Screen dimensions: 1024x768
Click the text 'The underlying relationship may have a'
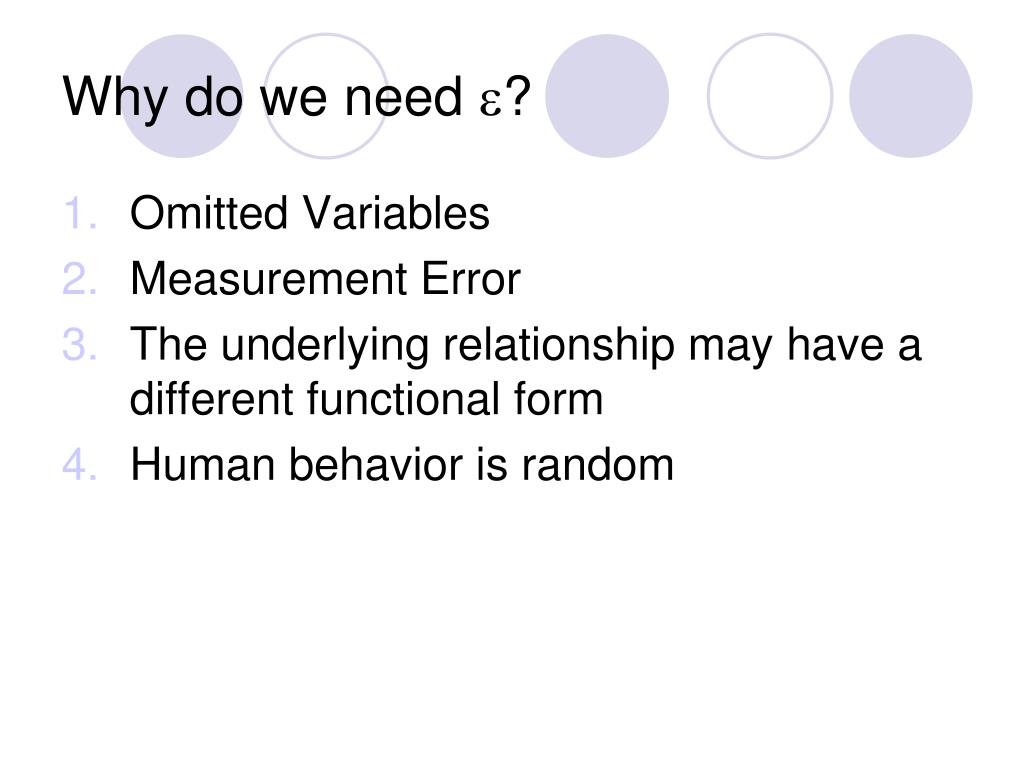pos(526,345)
